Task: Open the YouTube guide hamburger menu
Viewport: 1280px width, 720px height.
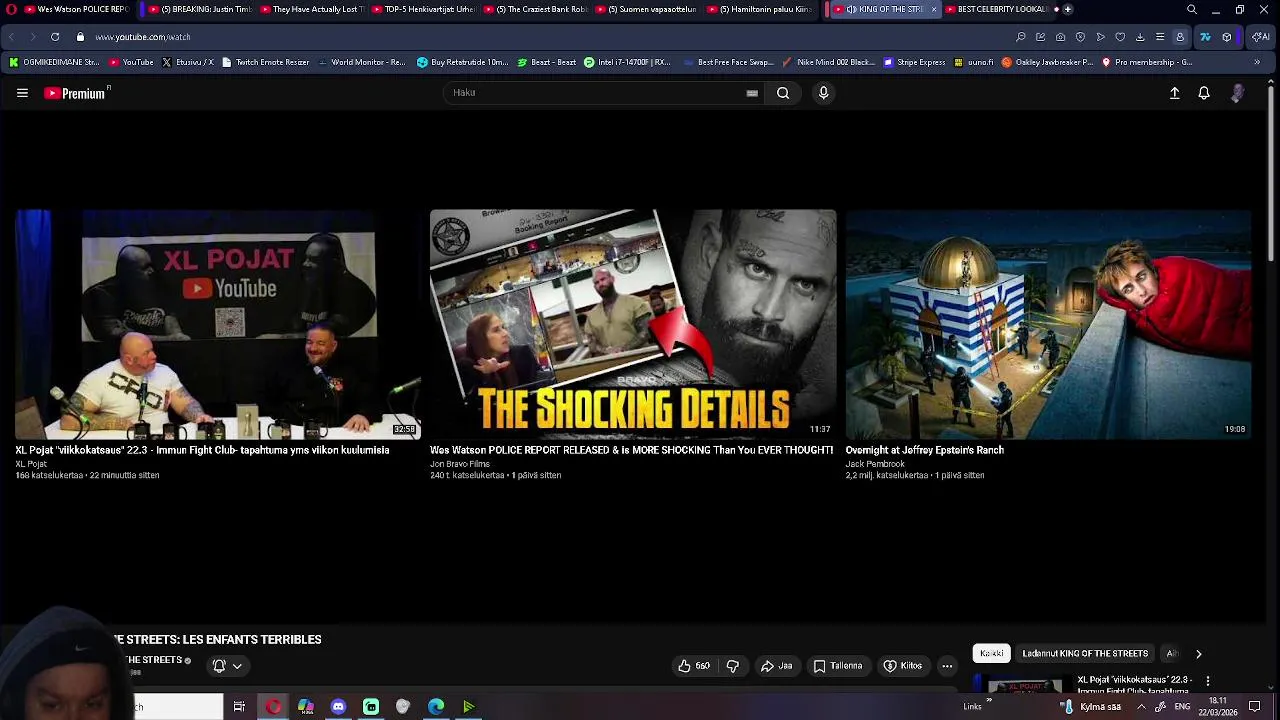Action: click(x=22, y=93)
